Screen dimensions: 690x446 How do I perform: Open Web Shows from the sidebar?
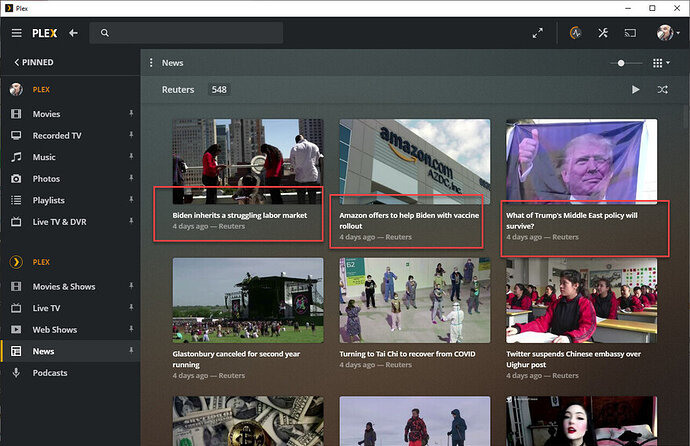pos(55,330)
